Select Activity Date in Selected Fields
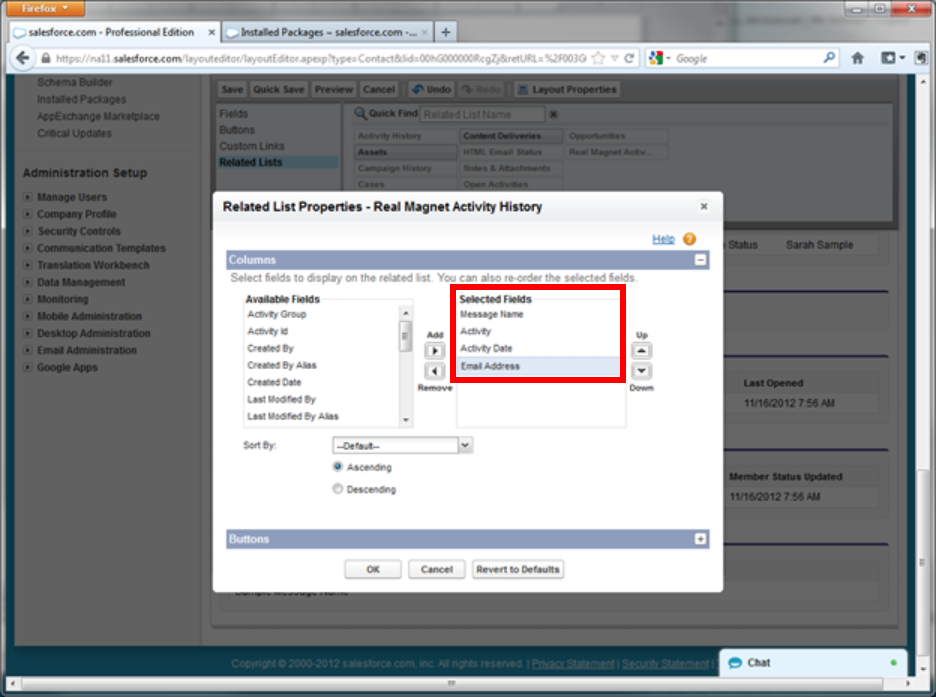Viewport: 936px width, 697px height. point(486,348)
